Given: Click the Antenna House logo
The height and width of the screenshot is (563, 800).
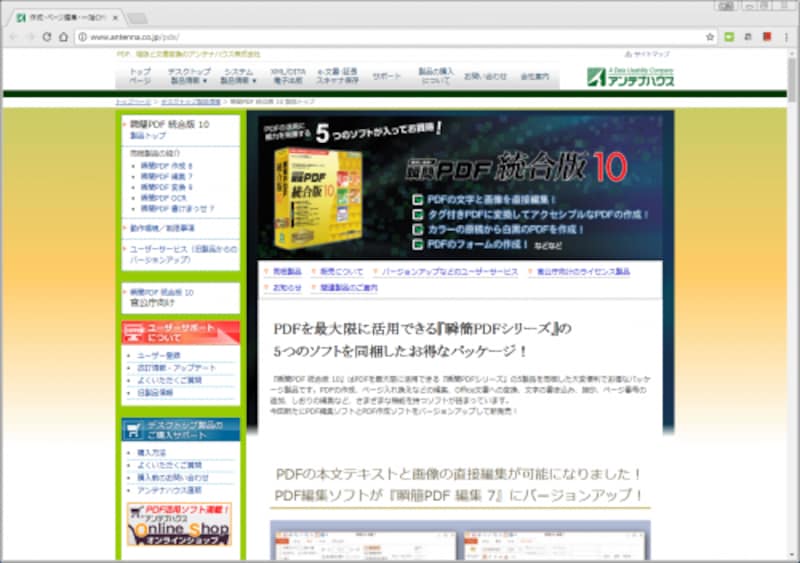Looking at the screenshot, I should [631, 77].
